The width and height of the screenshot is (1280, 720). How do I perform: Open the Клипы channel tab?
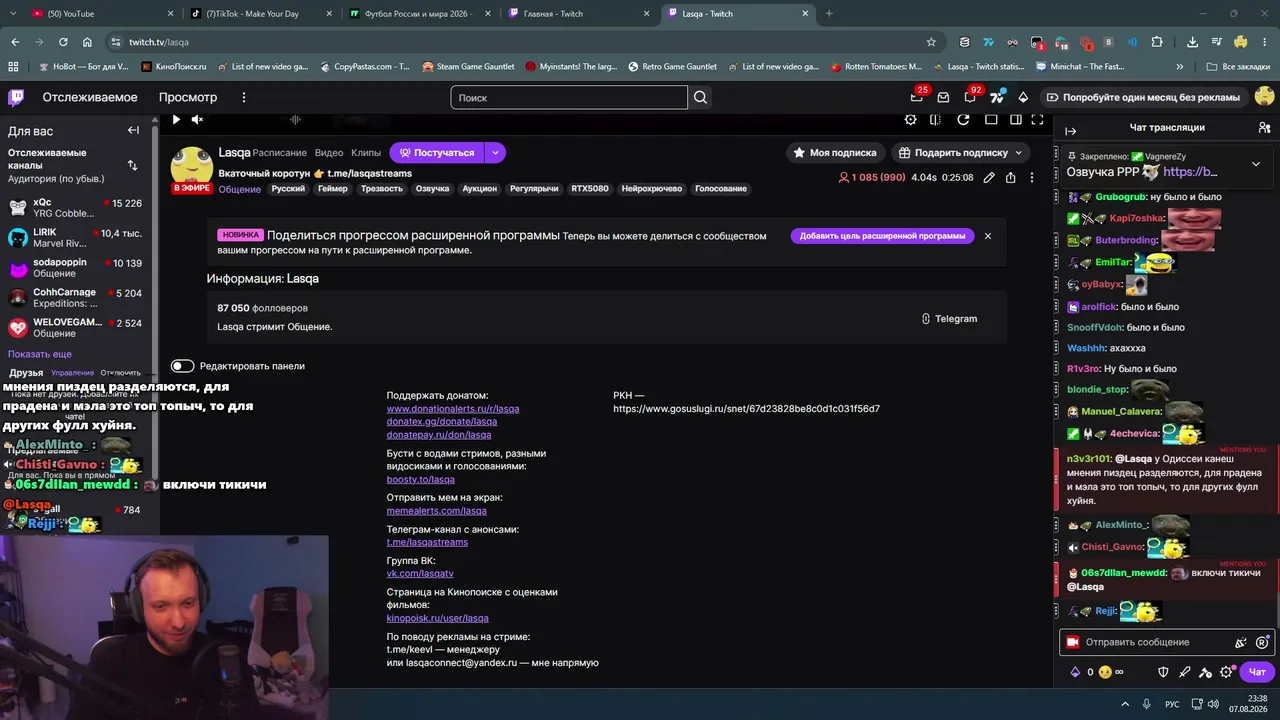coord(366,152)
